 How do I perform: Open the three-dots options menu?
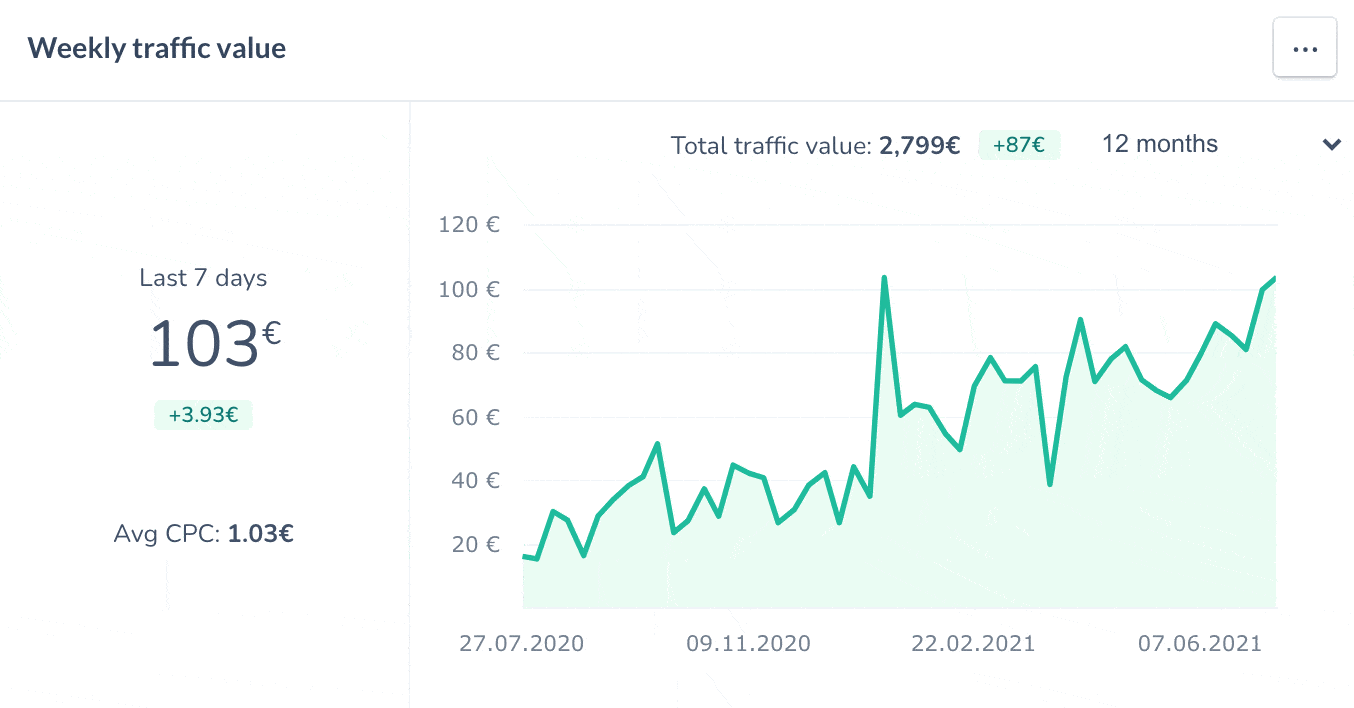click(1304, 47)
